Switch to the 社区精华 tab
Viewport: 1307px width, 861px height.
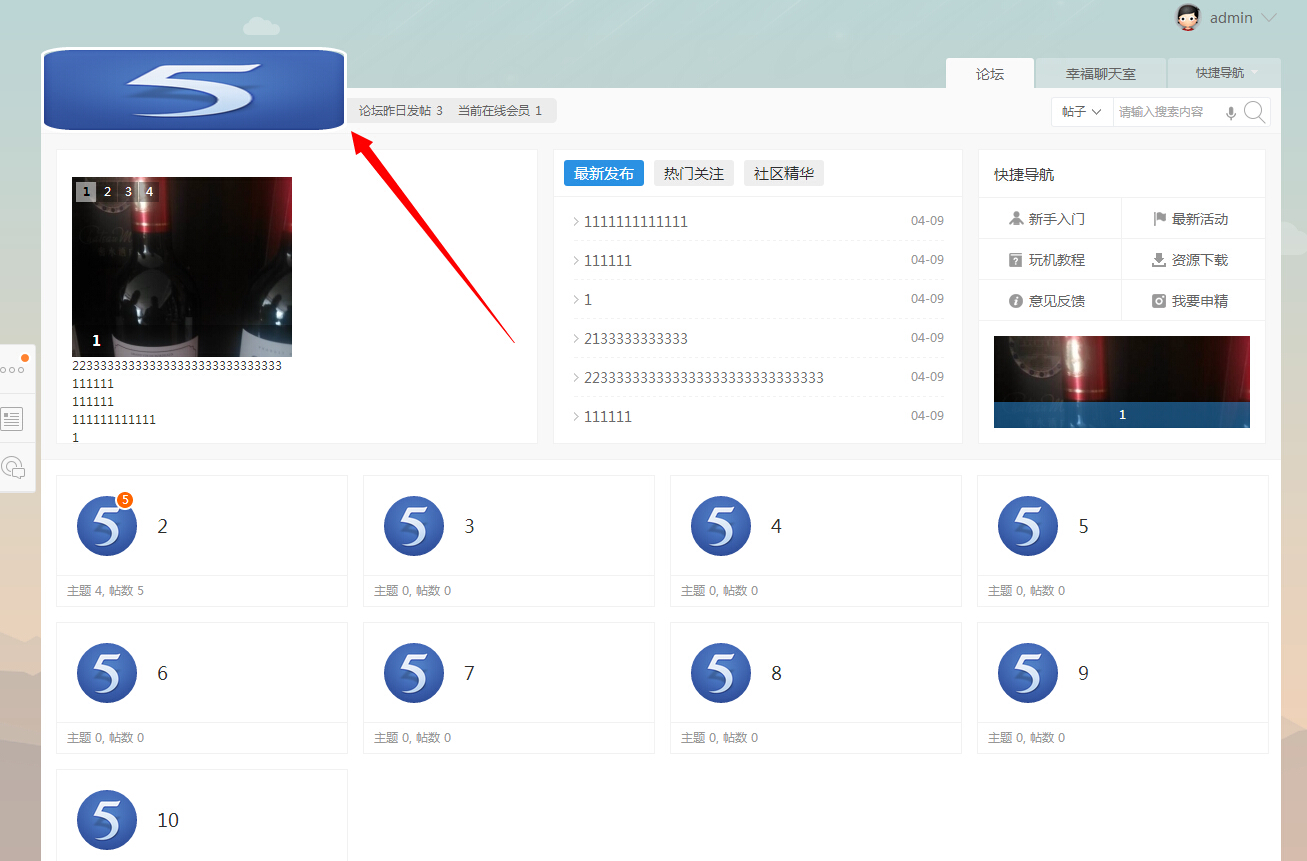pyautogui.click(x=784, y=173)
